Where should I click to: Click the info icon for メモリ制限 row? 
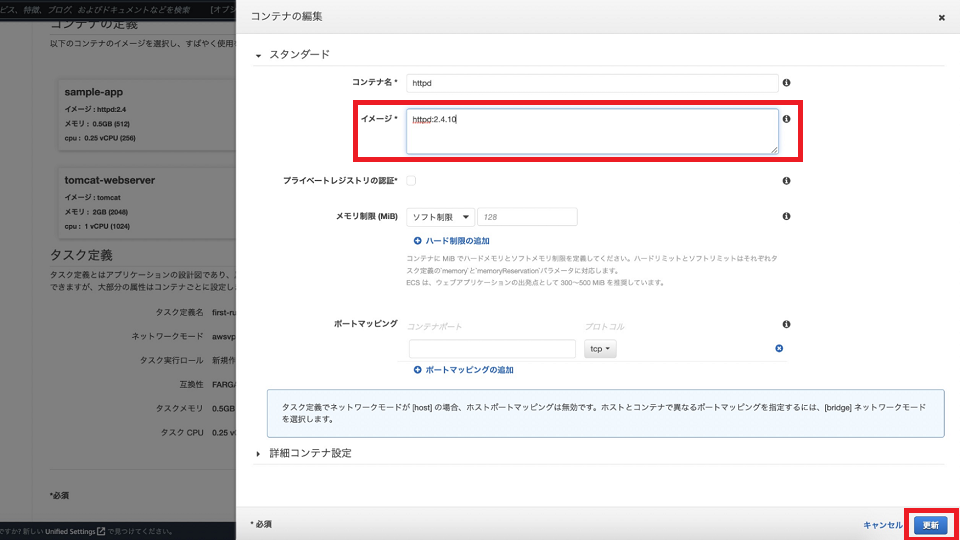[x=786, y=217]
